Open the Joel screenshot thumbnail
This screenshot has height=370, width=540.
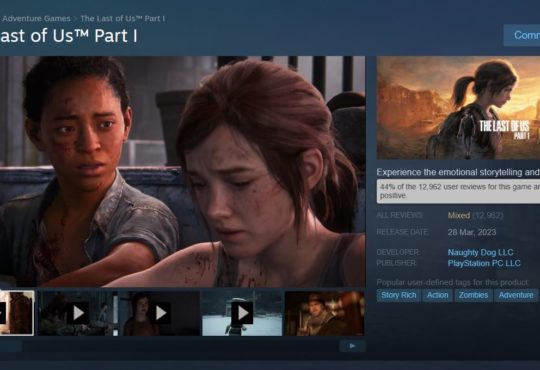(x=325, y=313)
